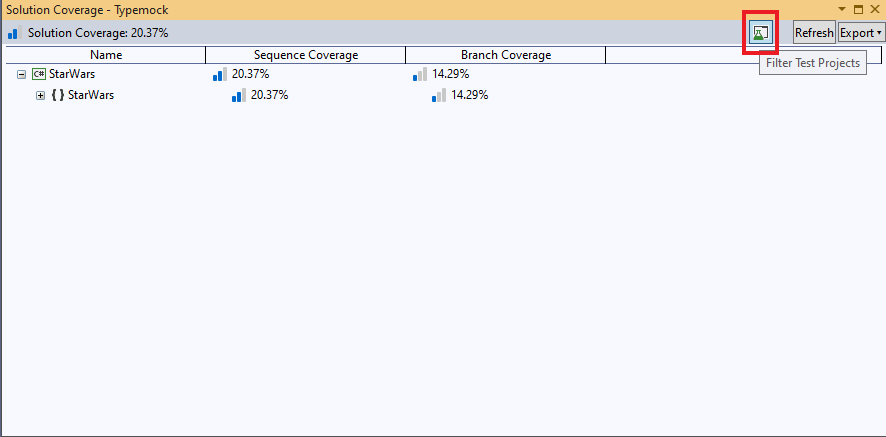Click the Refresh button
This screenshot has height=437, width=886.
(814, 33)
